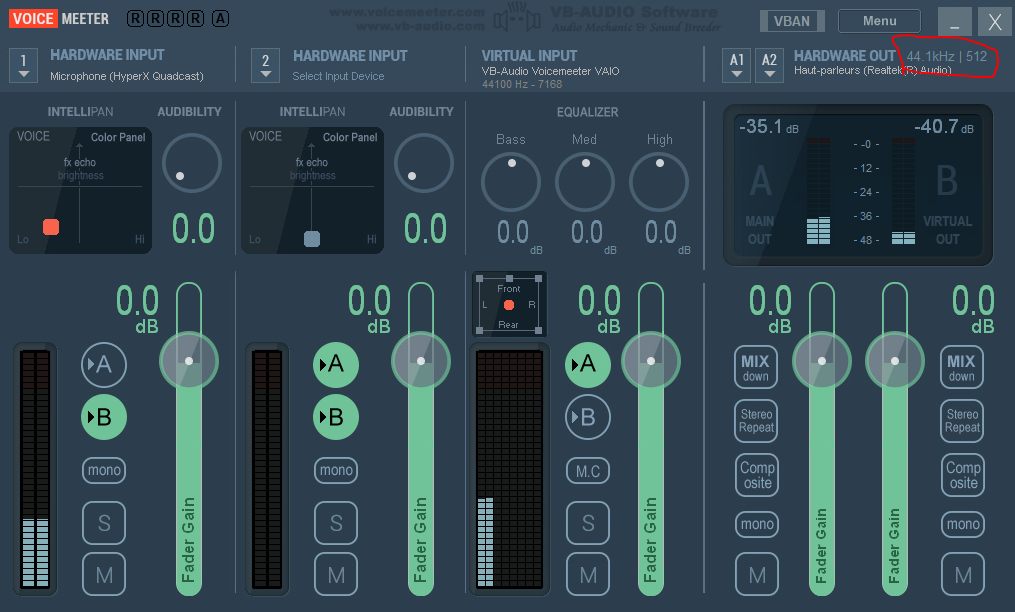Solo Hardware Input 2 with S button
1015x612 pixels.
click(x=335, y=523)
